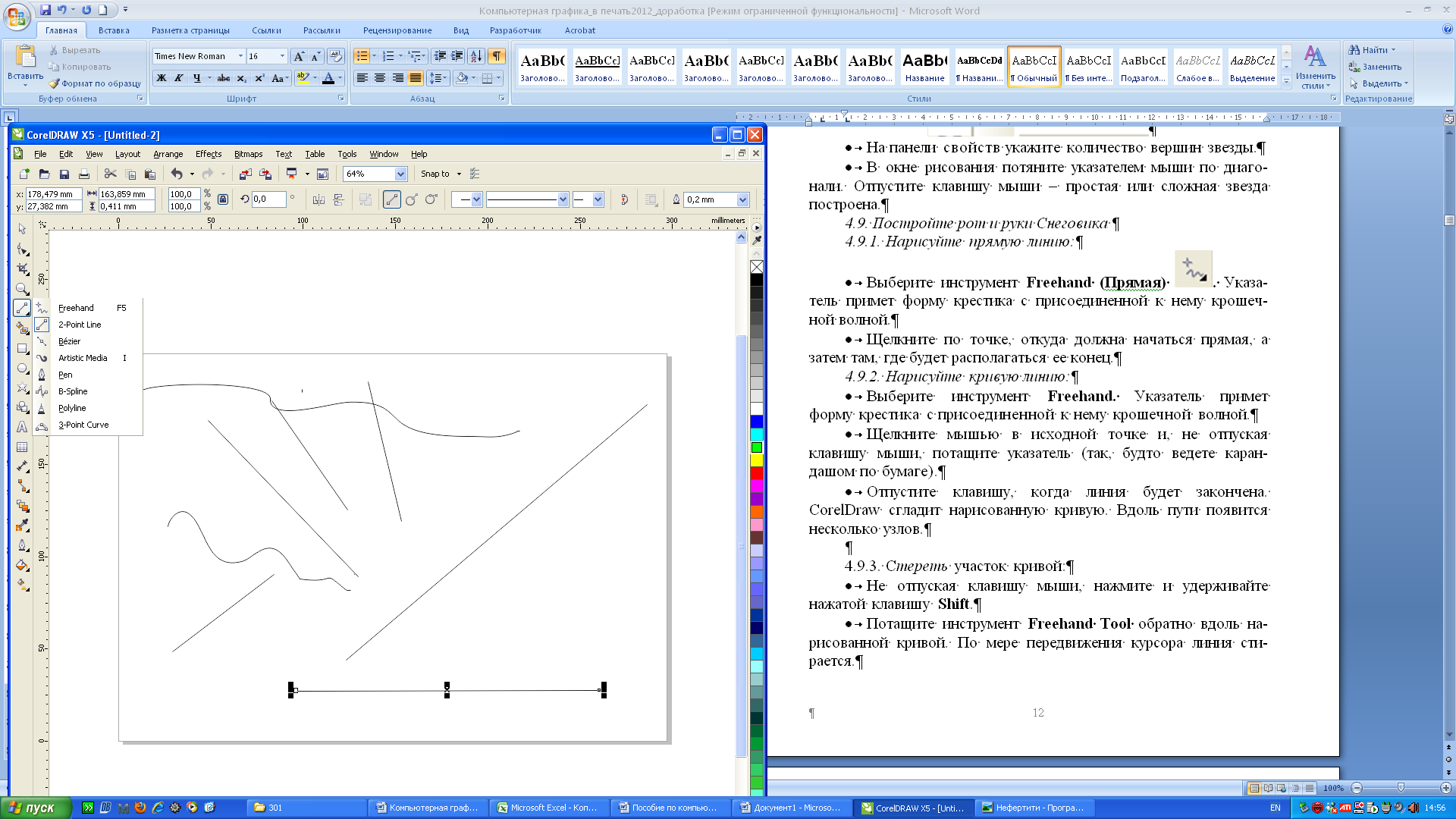Open the outline width 0,2 mm dropdown

[x=742, y=199]
